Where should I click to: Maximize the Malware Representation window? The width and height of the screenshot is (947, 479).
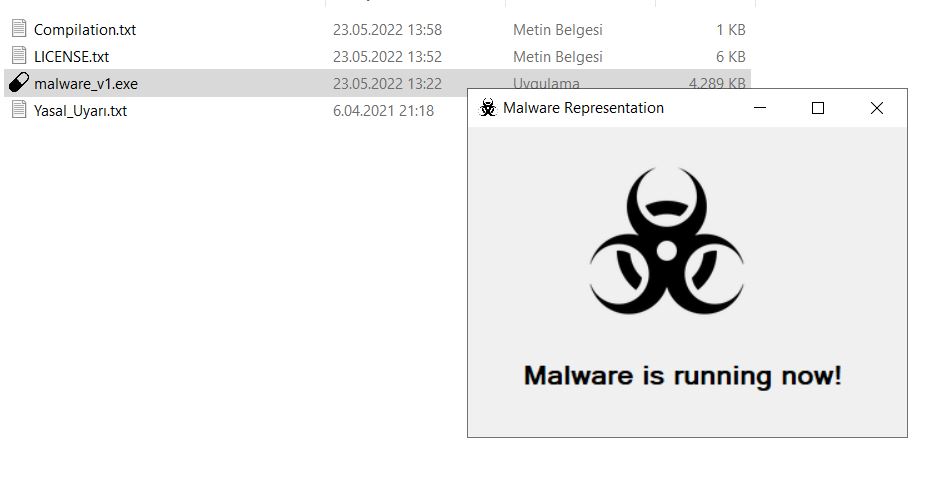click(818, 108)
